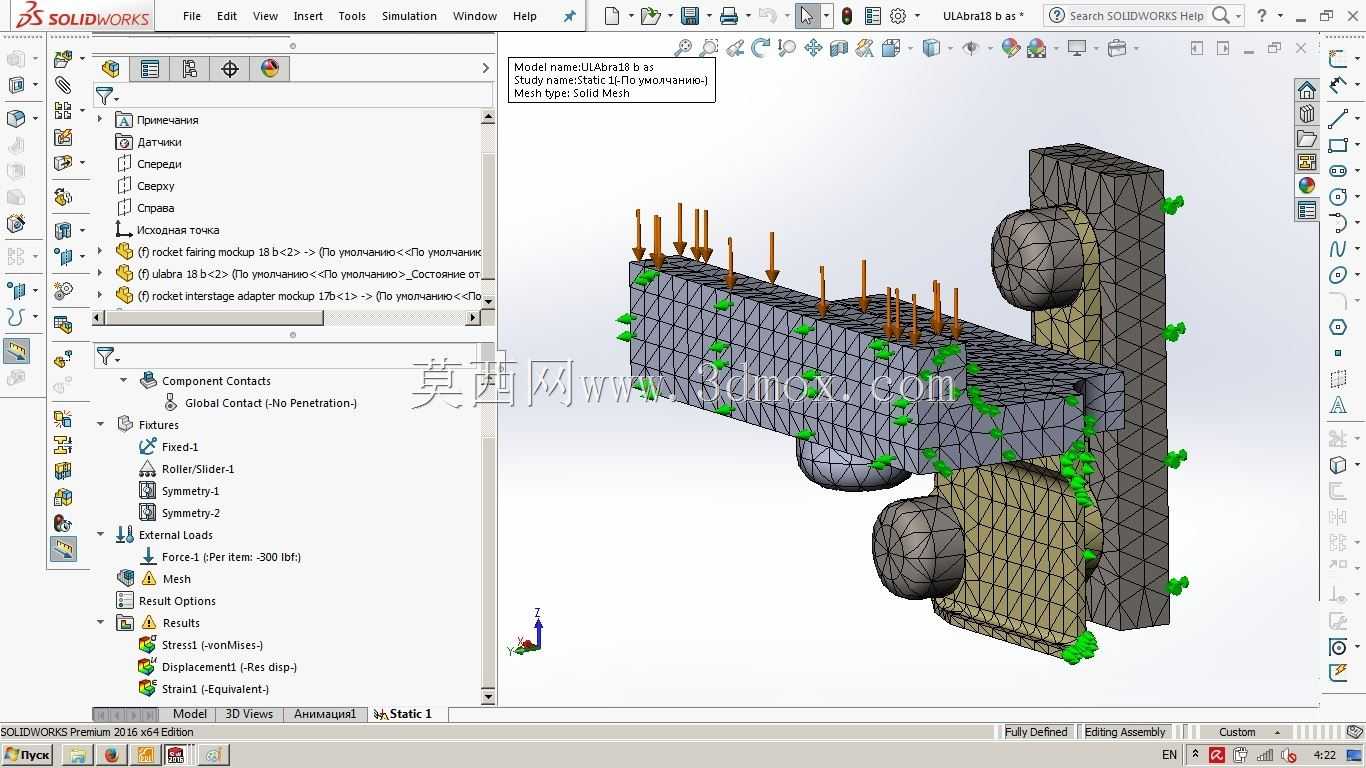Select the Symmetry-2 fixture
This screenshot has height=768, width=1366.
point(190,513)
